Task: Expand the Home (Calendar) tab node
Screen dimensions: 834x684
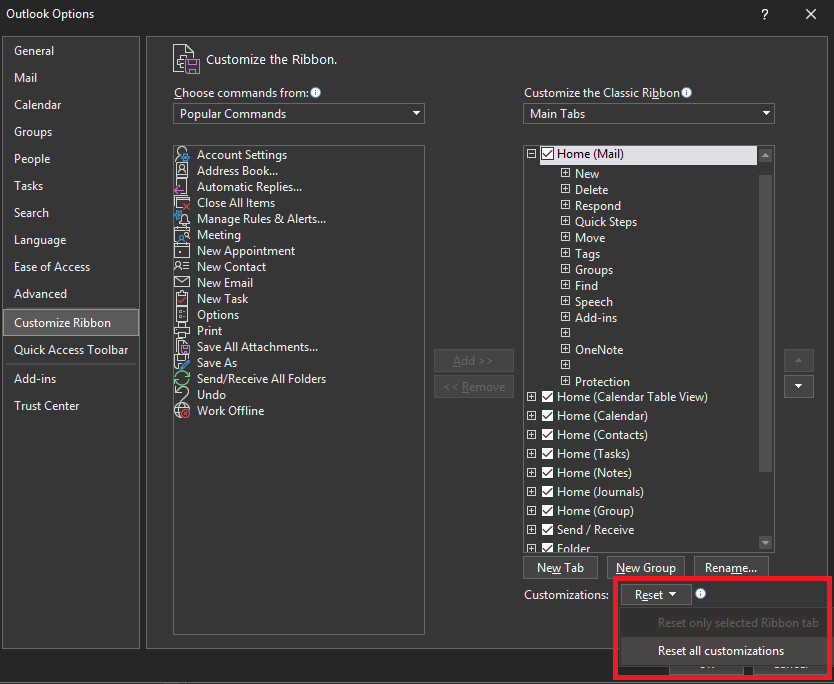Action: (531, 415)
